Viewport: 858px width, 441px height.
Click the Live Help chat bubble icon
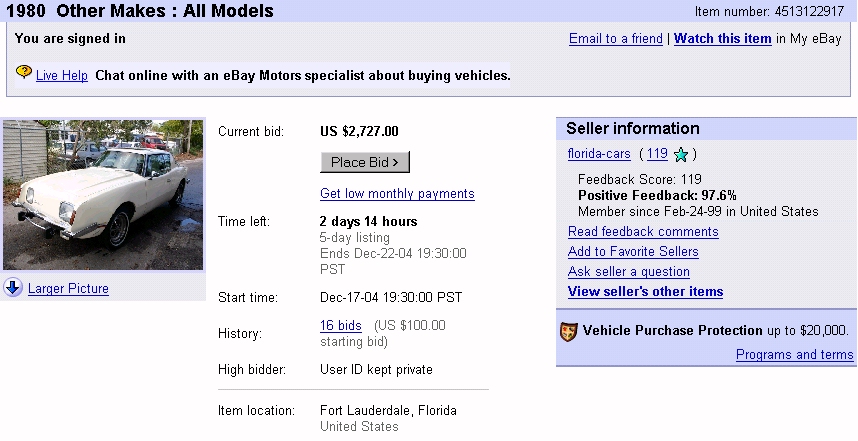pyautogui.click(x=24, y=73)
